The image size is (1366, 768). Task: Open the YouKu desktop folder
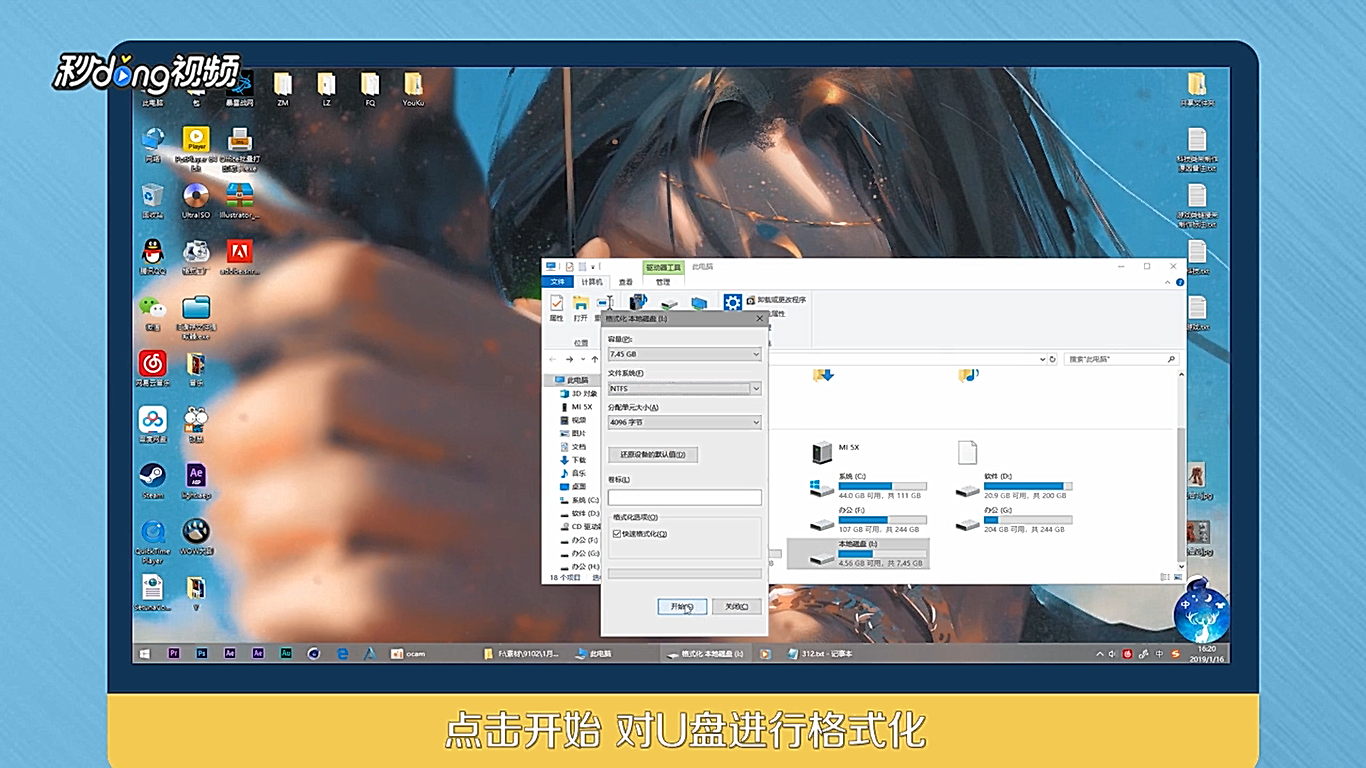(x=413, y=88)
